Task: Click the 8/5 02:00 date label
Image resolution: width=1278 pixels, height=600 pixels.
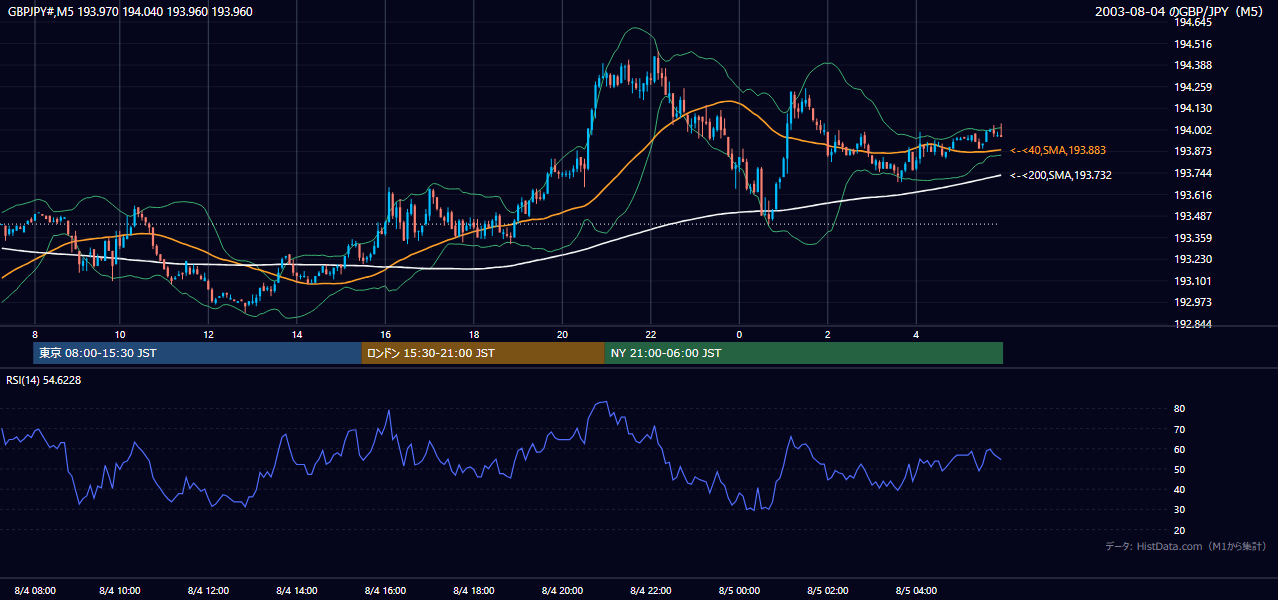Action: click(x=828, y=590)
